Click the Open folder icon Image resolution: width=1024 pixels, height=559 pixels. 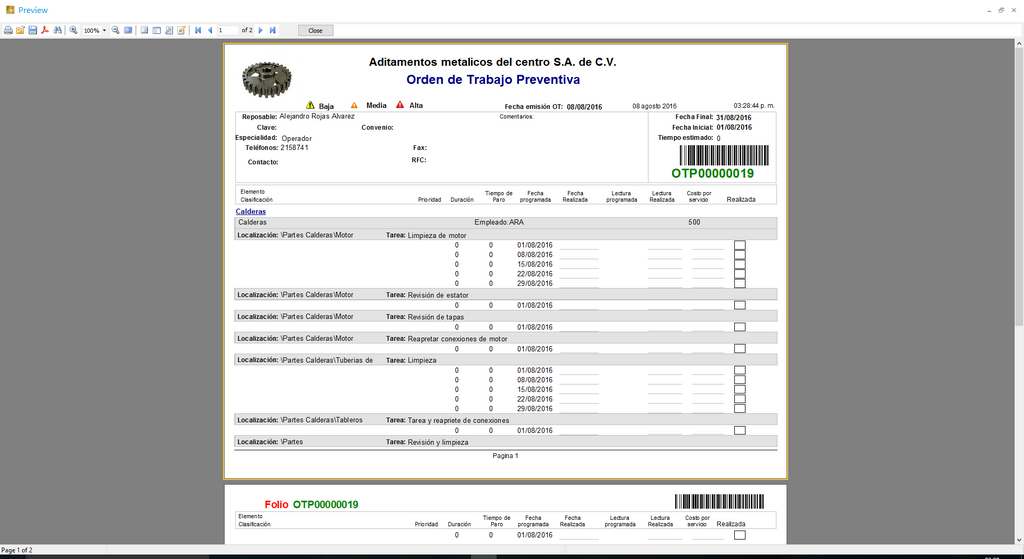[x=20, y=31]
